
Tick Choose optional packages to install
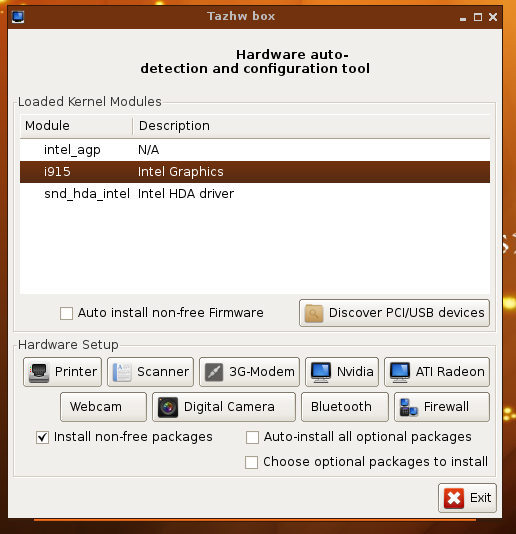[x=251, y=462]
